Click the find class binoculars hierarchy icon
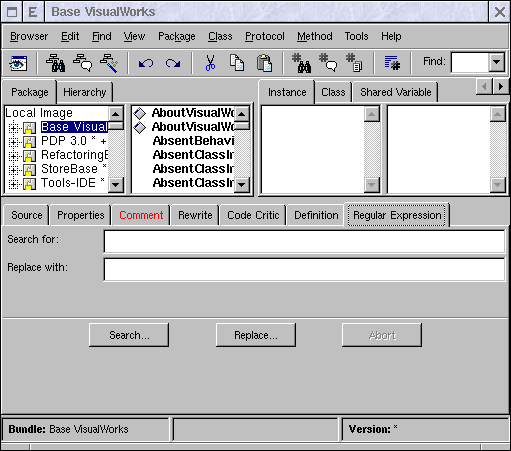The width and height of the screenshot is (511, 451). [55, 63]
